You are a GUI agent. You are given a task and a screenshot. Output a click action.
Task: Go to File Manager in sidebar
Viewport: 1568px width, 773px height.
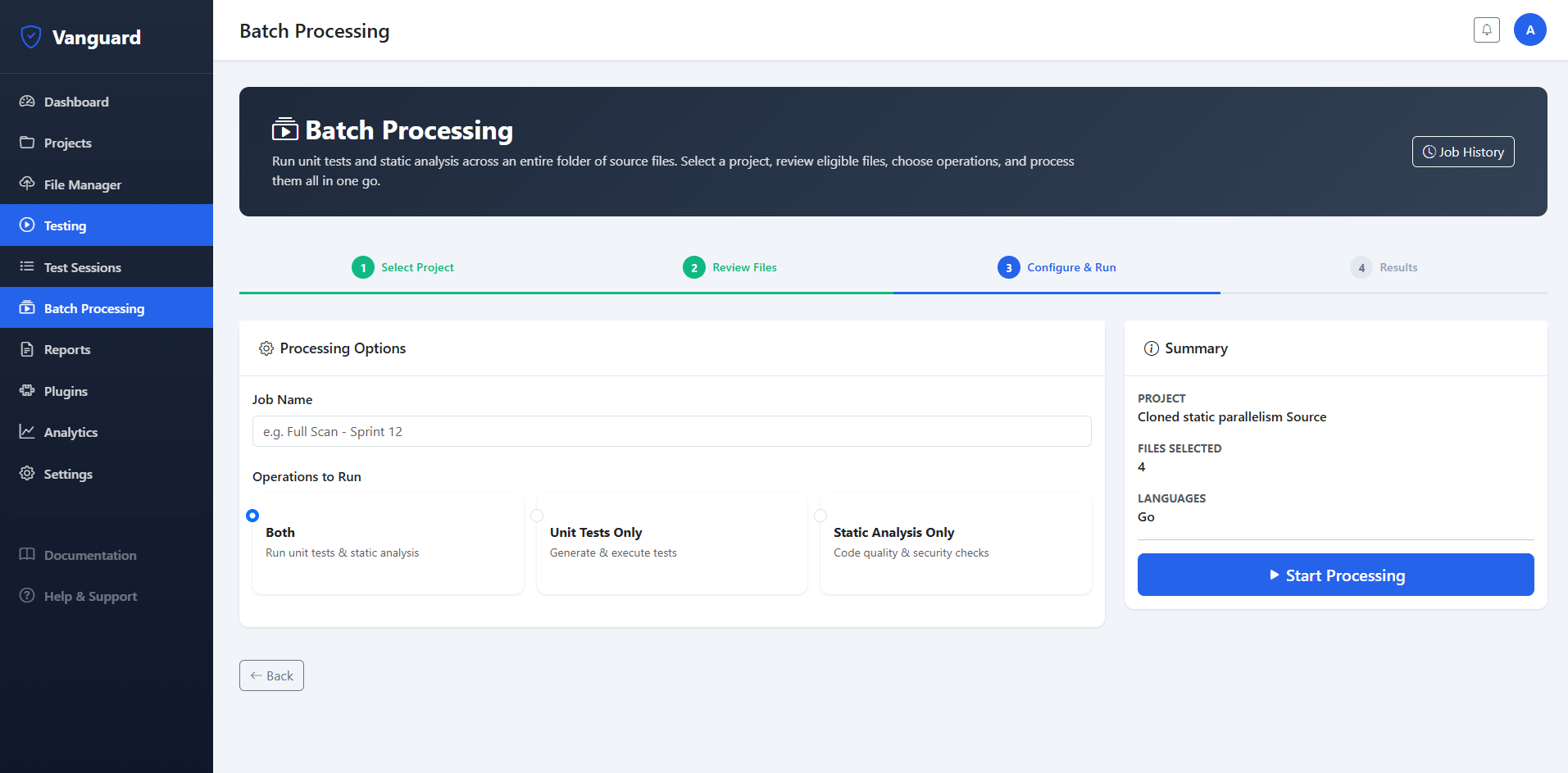(82, 184)
